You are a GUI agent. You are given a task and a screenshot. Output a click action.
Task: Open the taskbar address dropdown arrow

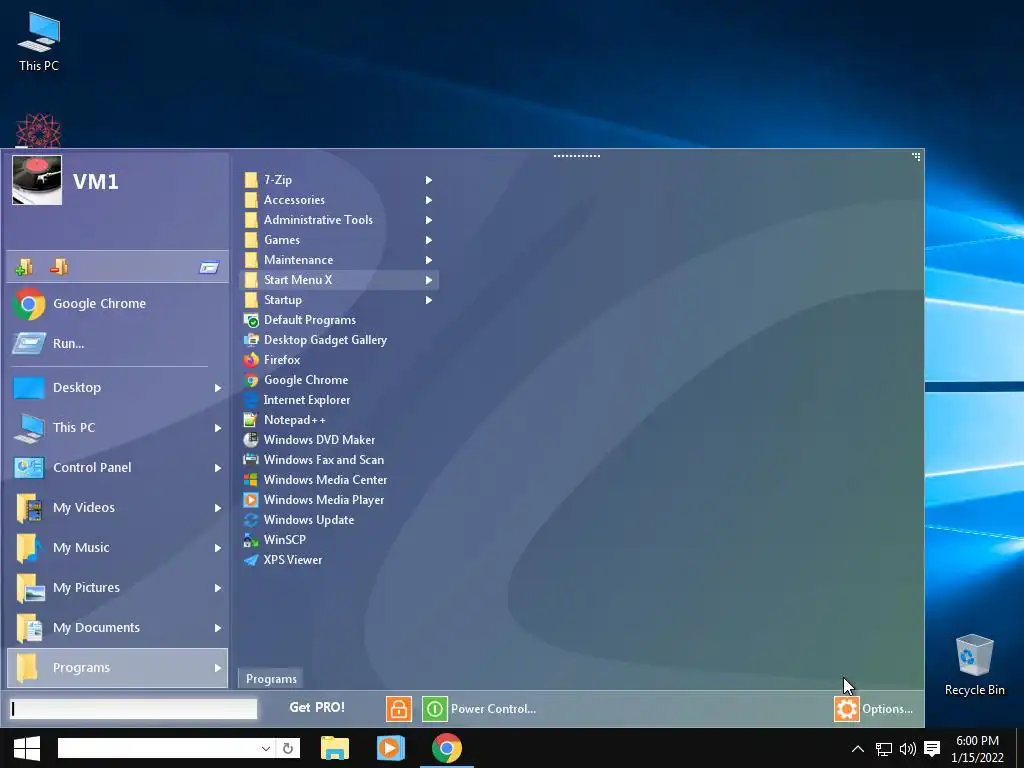pyautogui.click(x=265, y=748)
